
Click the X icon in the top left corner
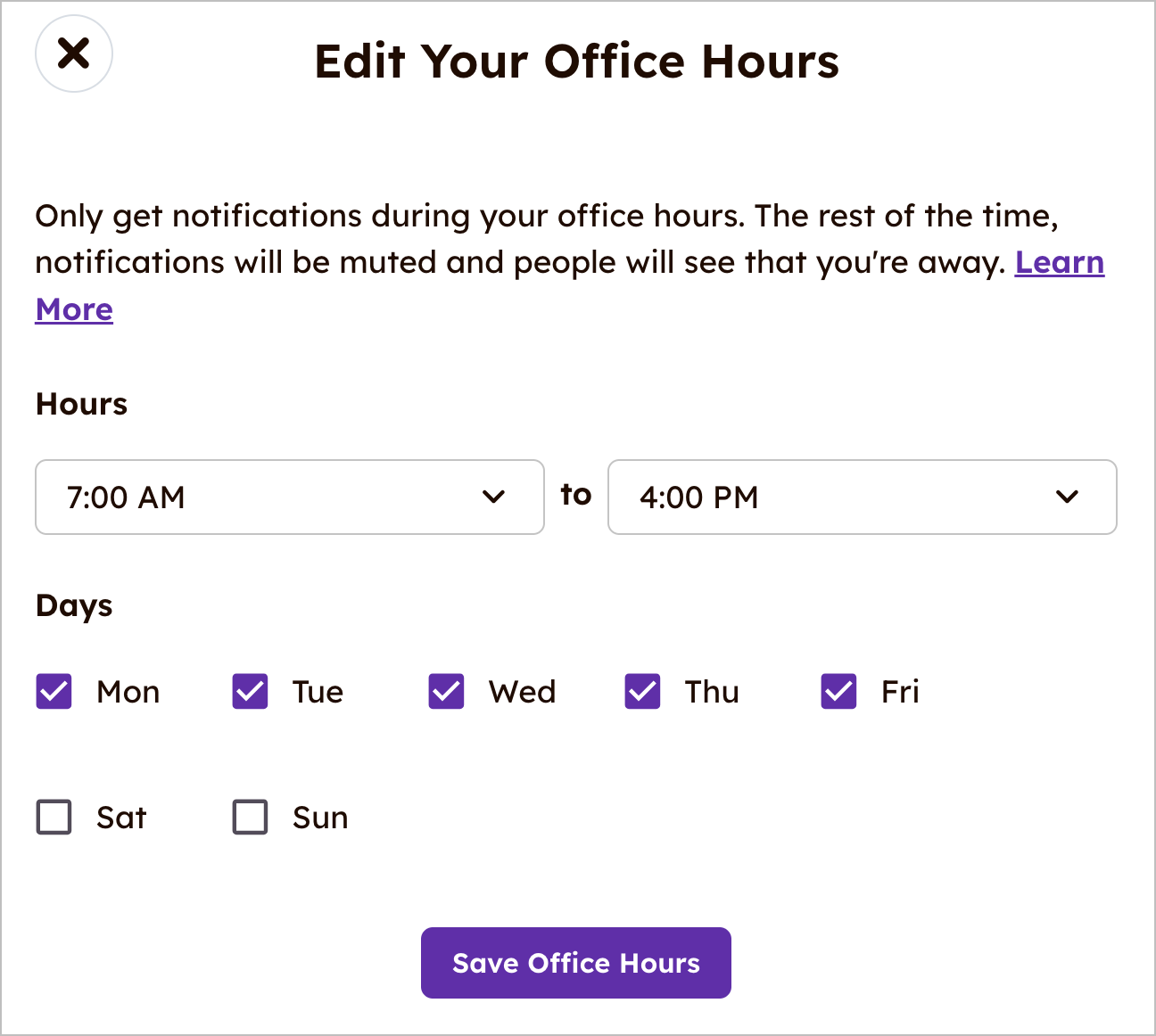(x=73, y=53)
